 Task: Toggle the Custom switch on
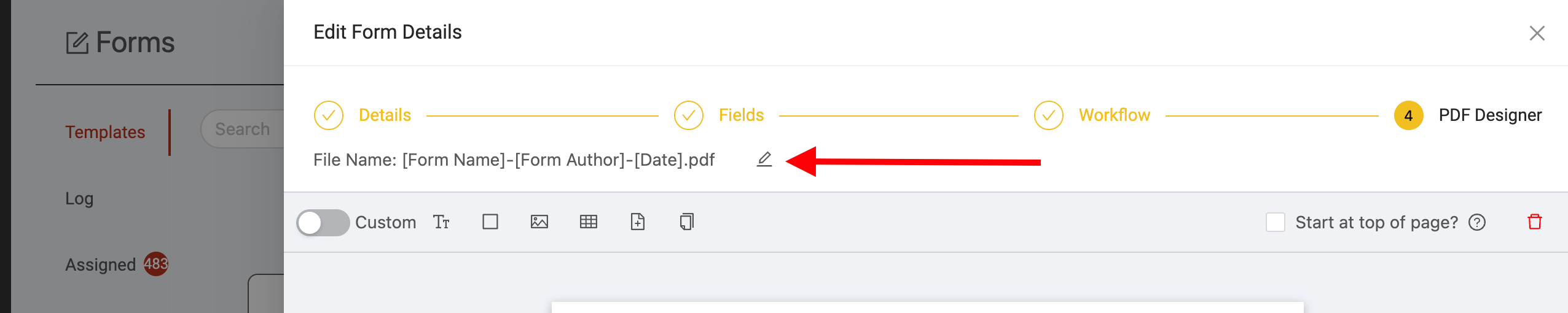point(323,222)
